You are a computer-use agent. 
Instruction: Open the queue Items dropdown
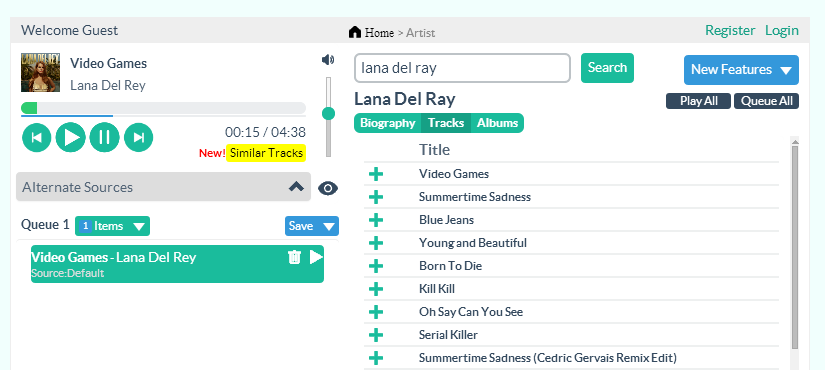(x=113, y=226)
